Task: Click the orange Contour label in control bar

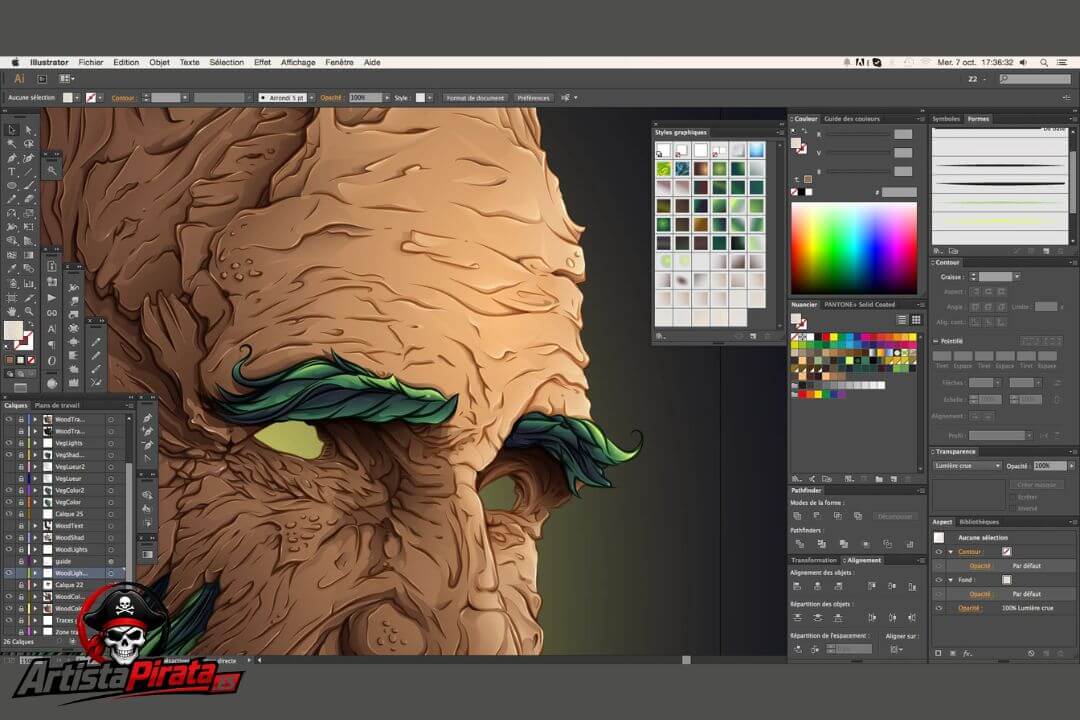Action: tap(123, 98)
